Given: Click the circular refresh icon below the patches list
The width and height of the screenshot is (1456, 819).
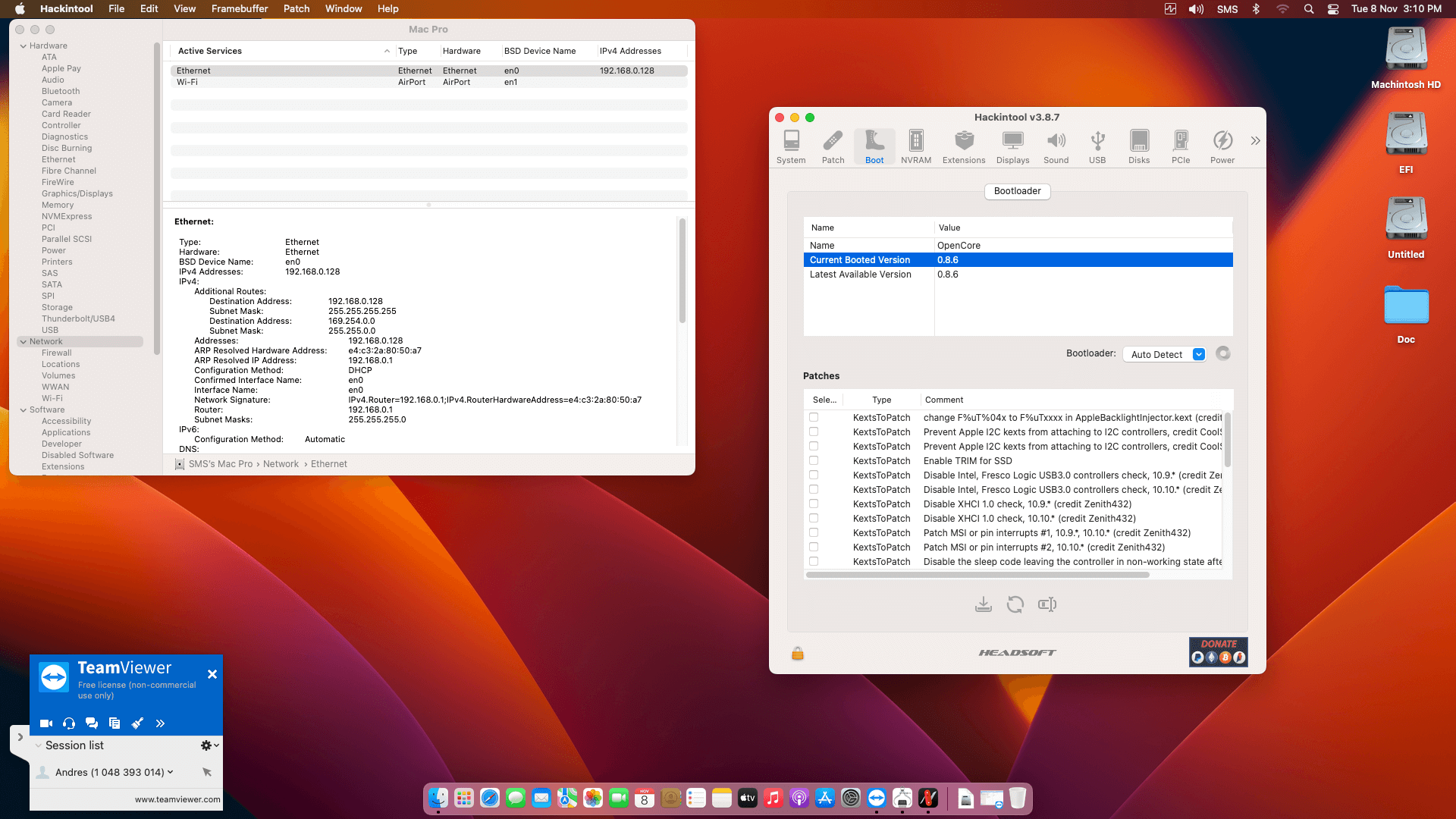Looking at the screenshot, I should tap(1015, 604).
